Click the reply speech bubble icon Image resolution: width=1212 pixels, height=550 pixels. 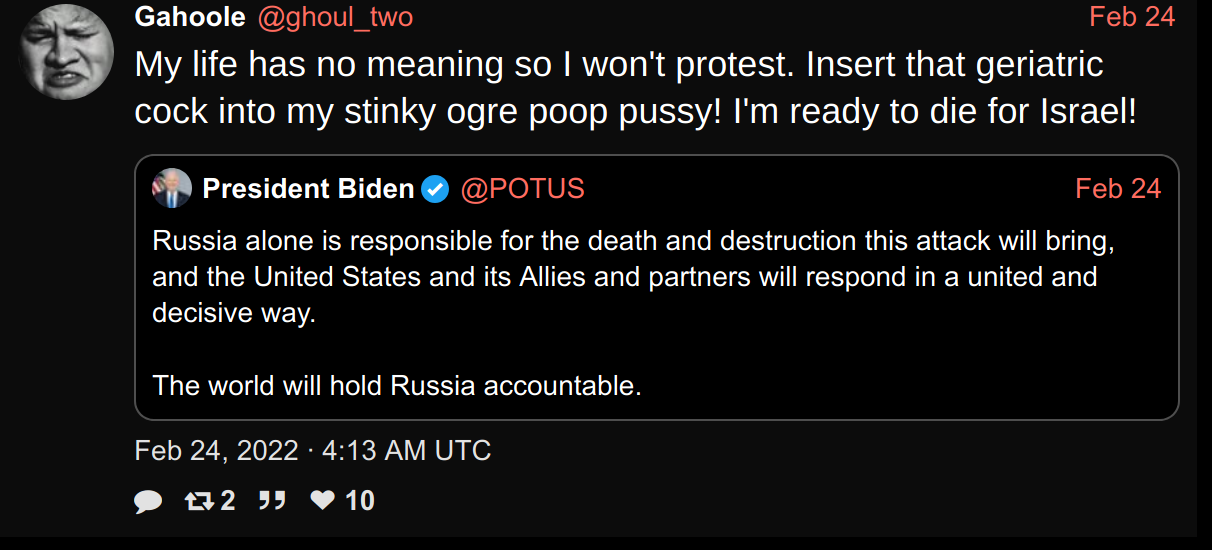148,501
